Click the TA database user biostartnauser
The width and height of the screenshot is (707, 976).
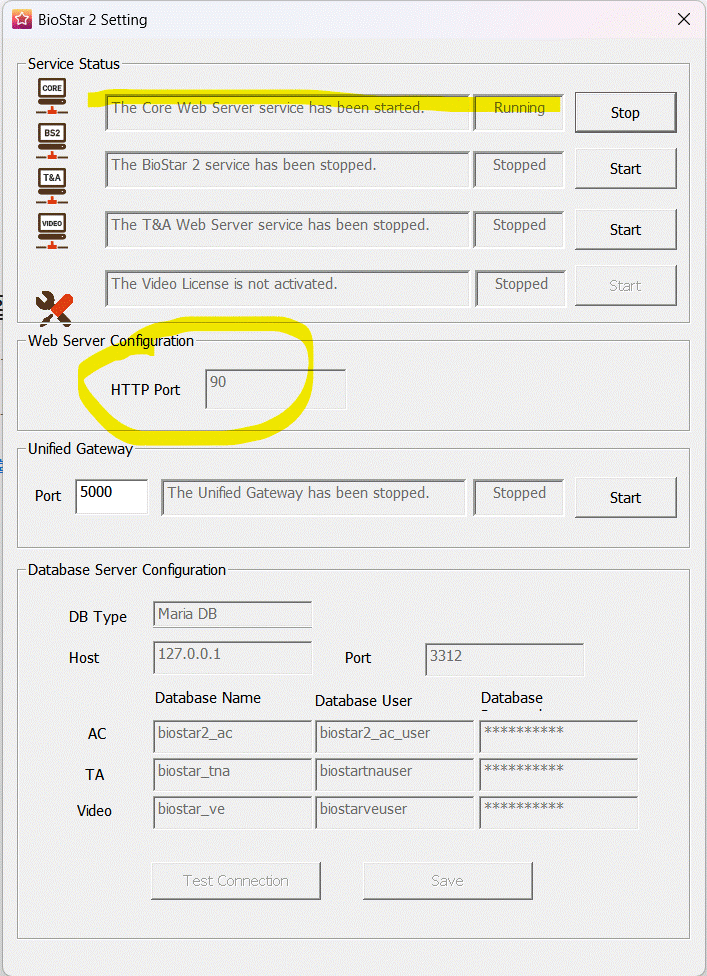click(x=395, y=774)
